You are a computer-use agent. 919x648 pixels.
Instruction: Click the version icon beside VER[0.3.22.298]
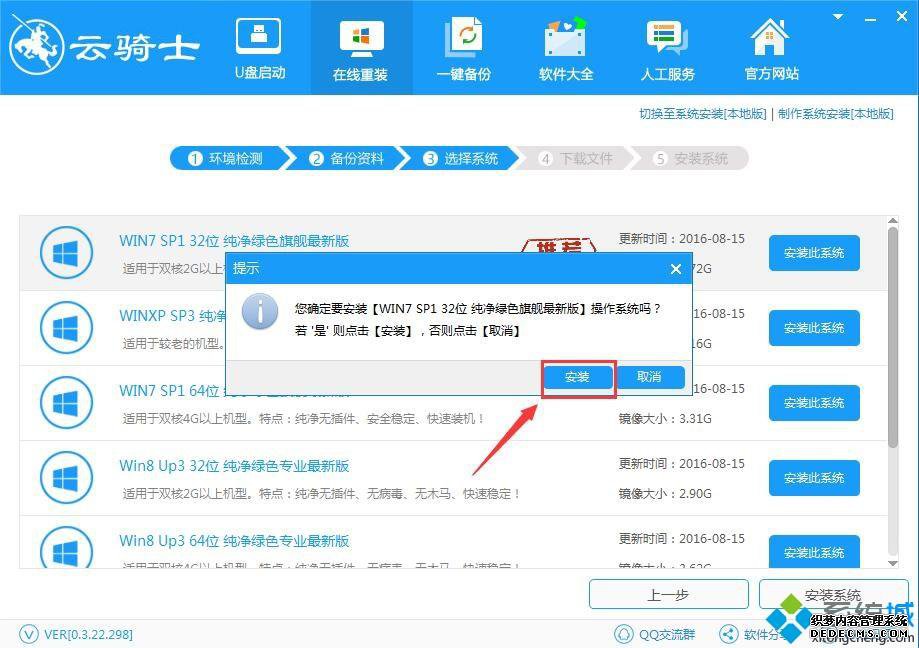(29, 634)
